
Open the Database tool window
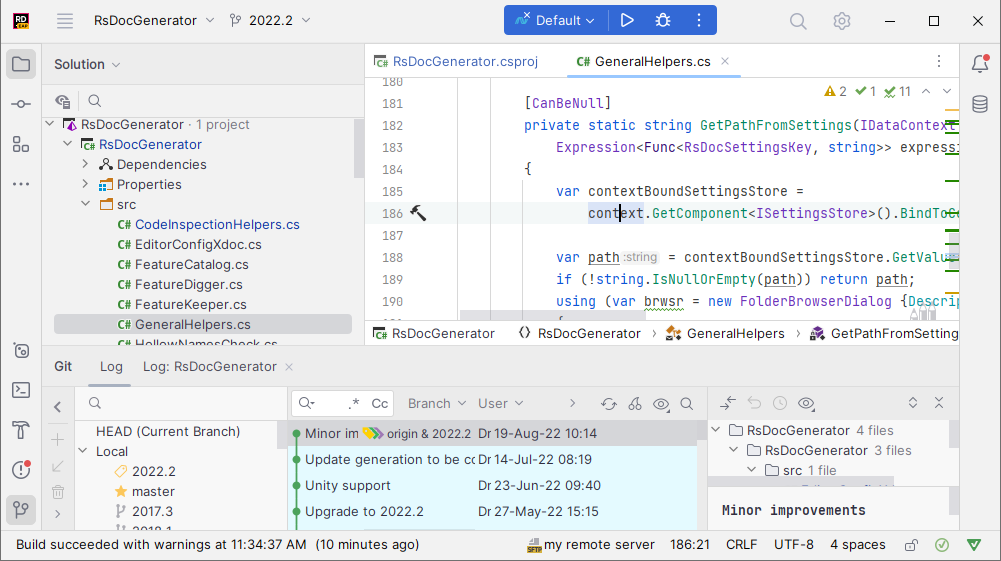[980, 103]
